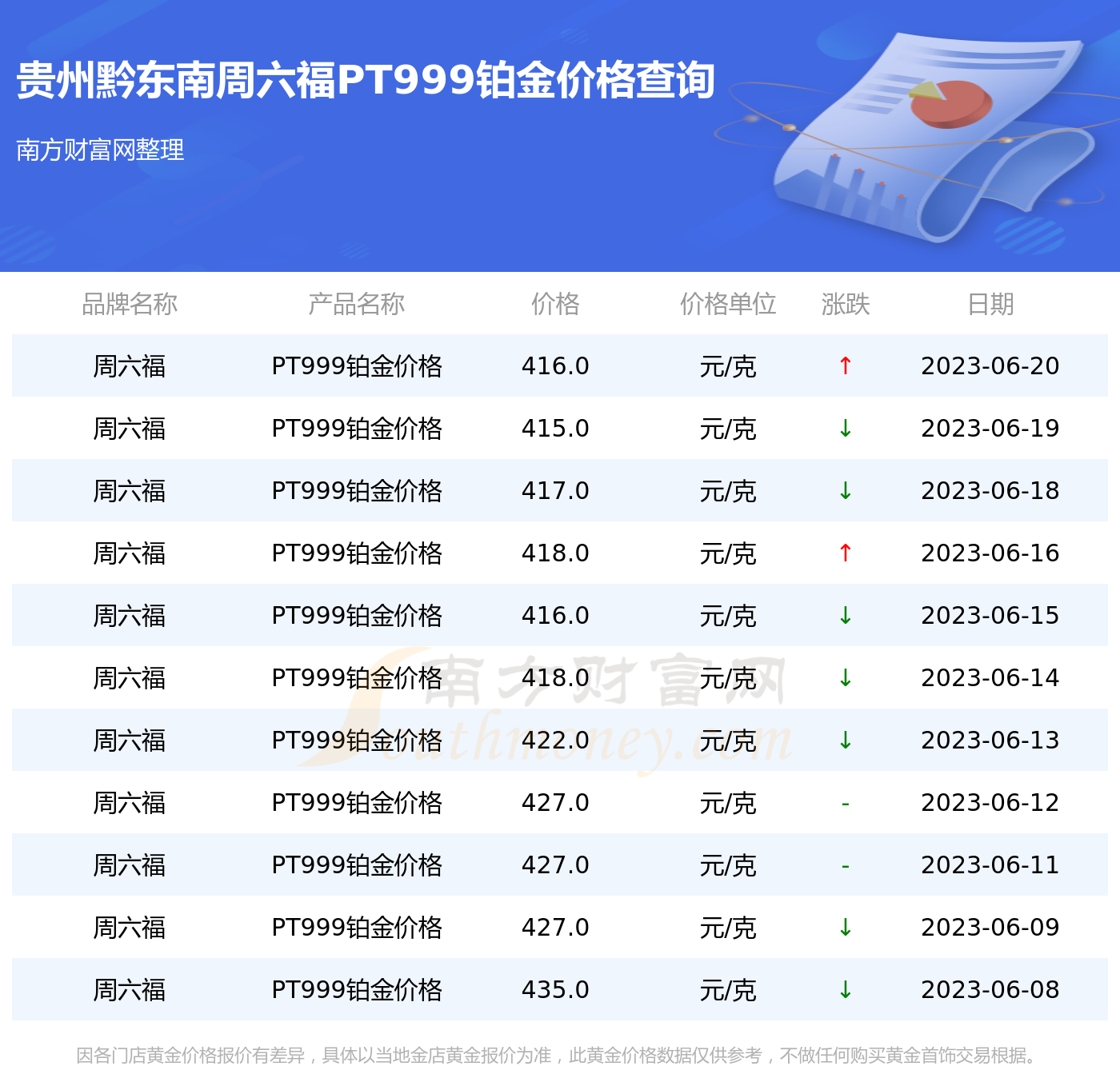Click the green down arrow for 2023-06-13
The height and width of the screenshot is (1090, 1120).
coord(845,740)
